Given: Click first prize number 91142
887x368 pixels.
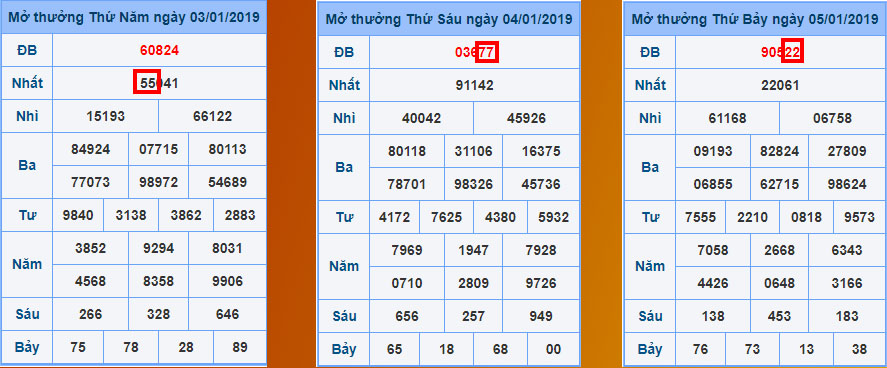Looking at the screenshot, I should pyautogui.click(x=475, y=85).
